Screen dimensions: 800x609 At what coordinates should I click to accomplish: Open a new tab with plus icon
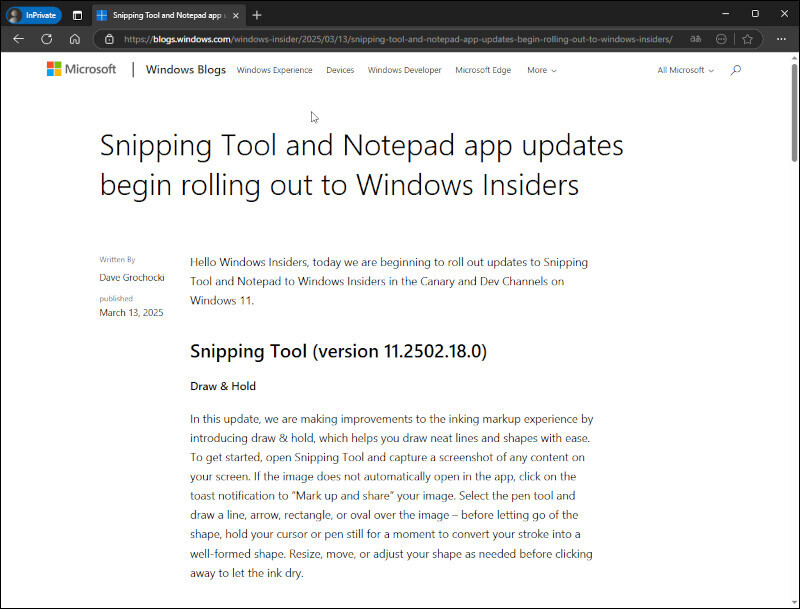pyautogui.click(x=257, y=15)
